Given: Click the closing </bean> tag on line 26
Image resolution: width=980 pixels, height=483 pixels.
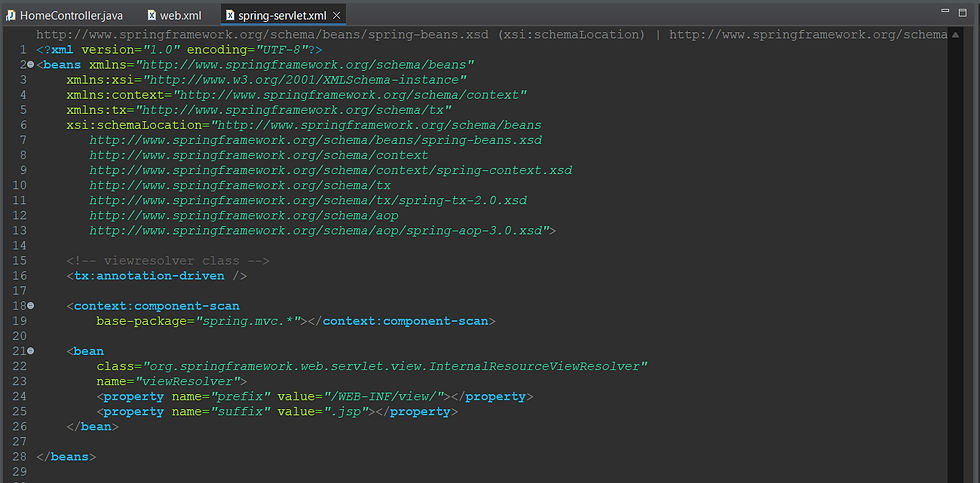Looking at the screenshot, I should [x=92, y=426].
